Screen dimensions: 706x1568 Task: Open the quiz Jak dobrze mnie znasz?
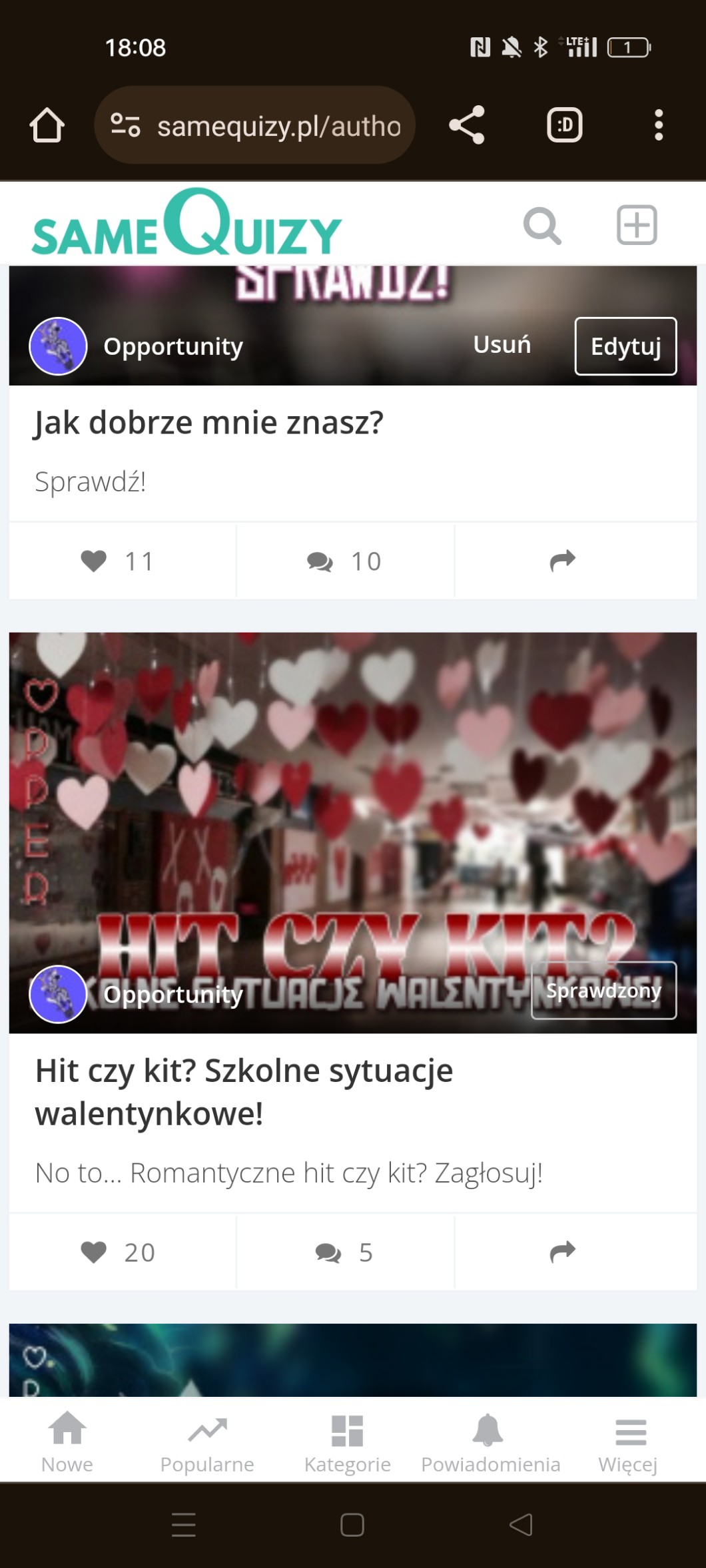click(209, 423)
